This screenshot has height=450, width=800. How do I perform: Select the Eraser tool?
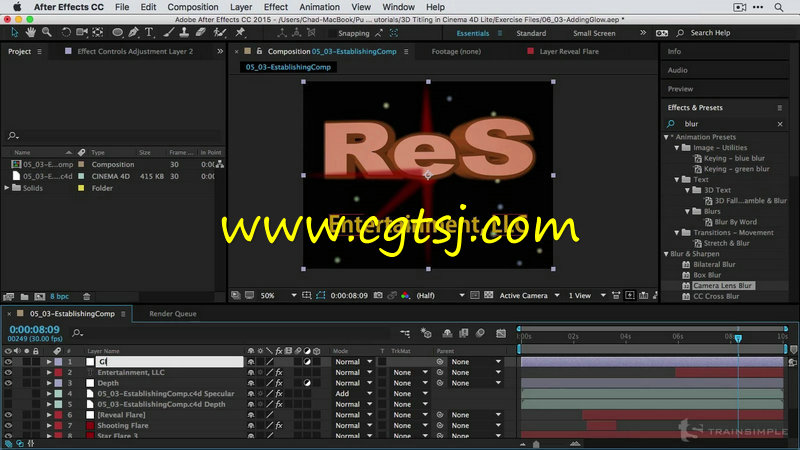(201, 33)
